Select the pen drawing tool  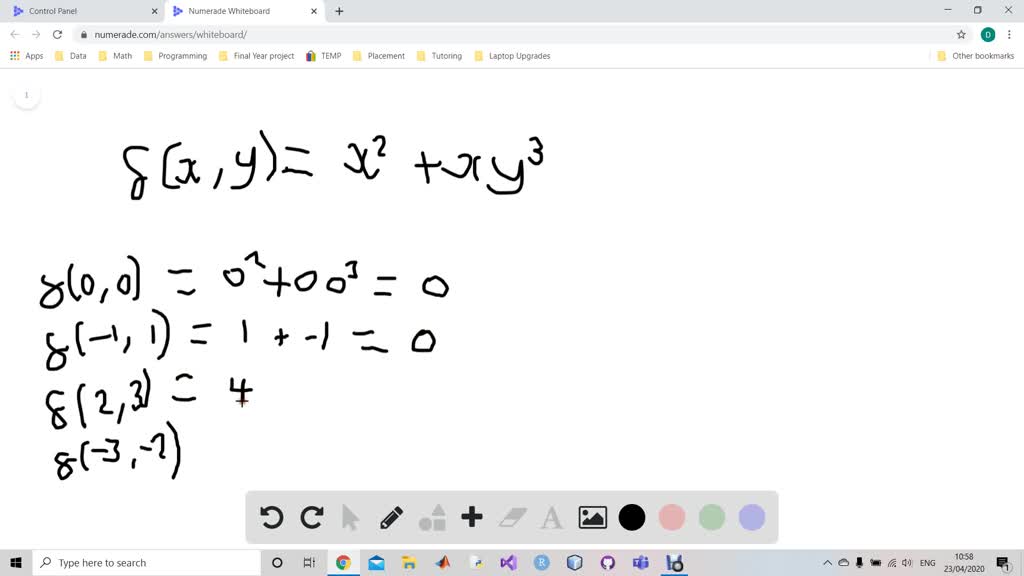391,517
